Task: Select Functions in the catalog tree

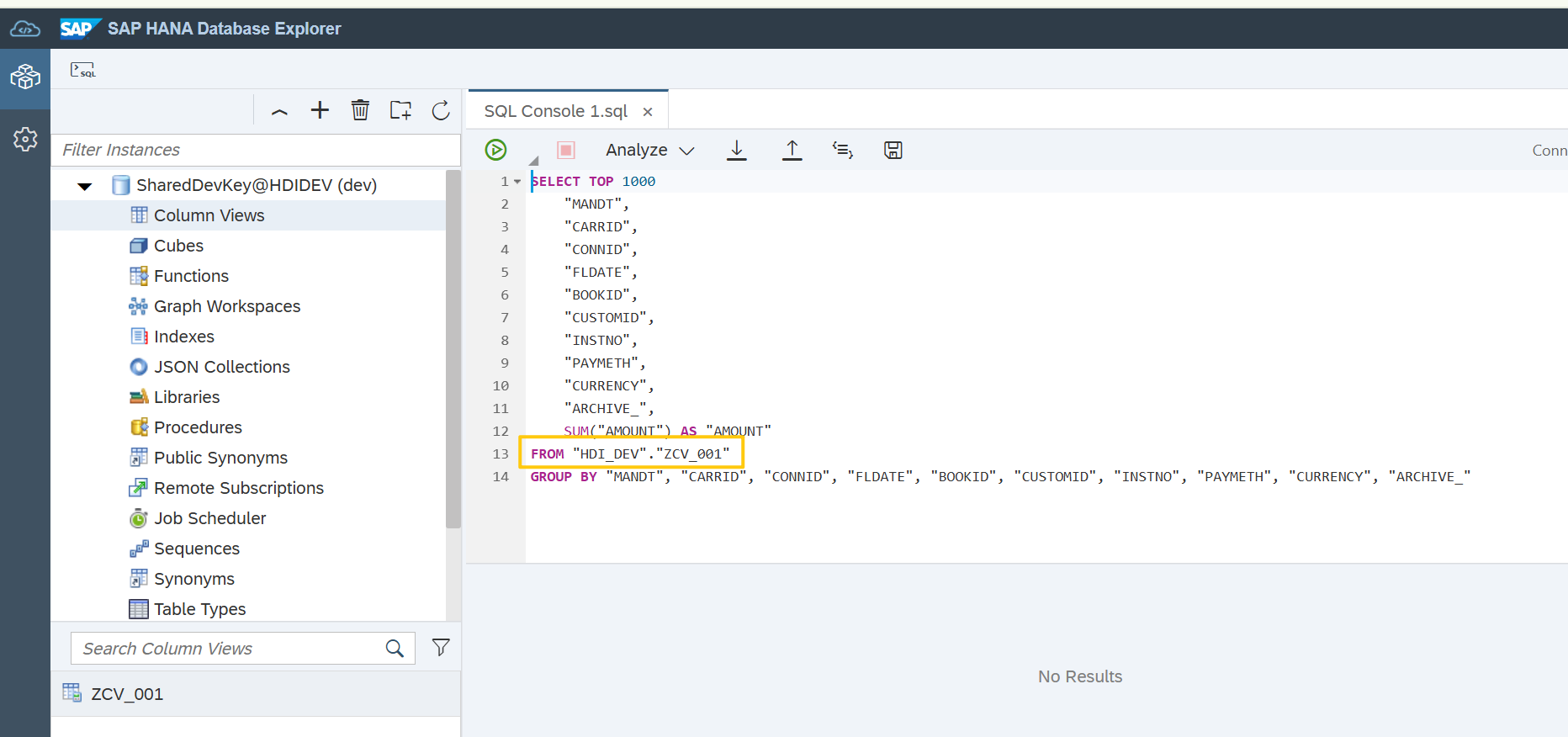Action: pos(191,276)
